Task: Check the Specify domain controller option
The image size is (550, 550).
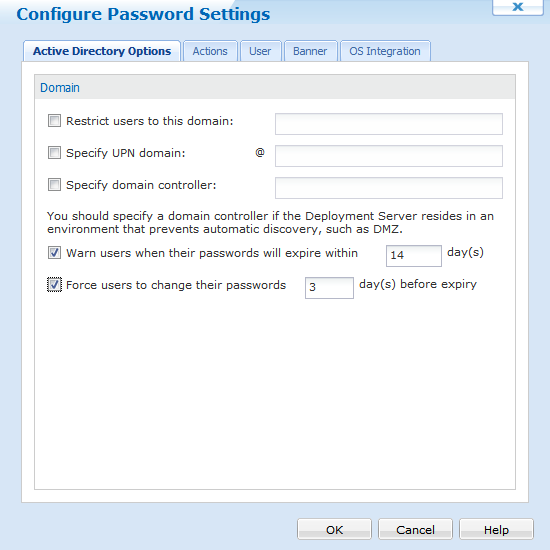Action: pyautogui.click(x=54, y=185)
